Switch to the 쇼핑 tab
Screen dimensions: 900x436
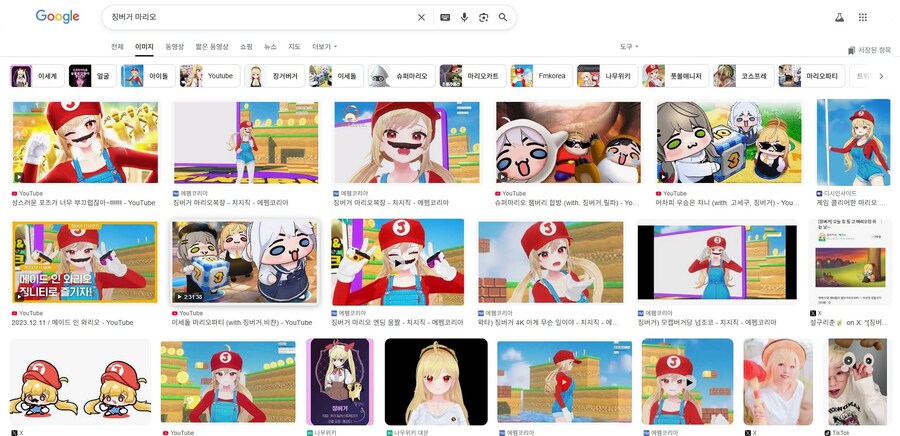246,46
